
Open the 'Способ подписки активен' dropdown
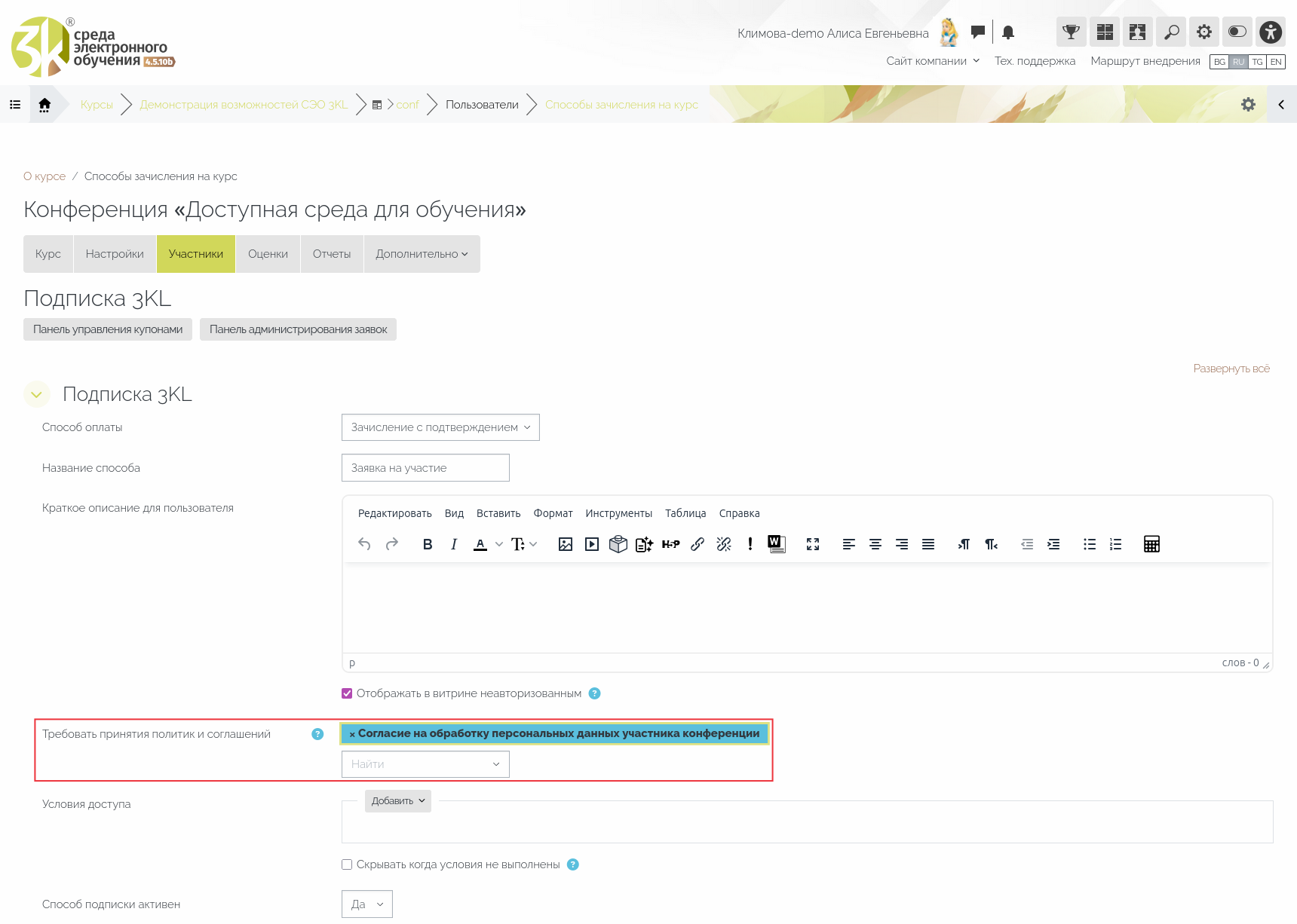click(366, 904)
